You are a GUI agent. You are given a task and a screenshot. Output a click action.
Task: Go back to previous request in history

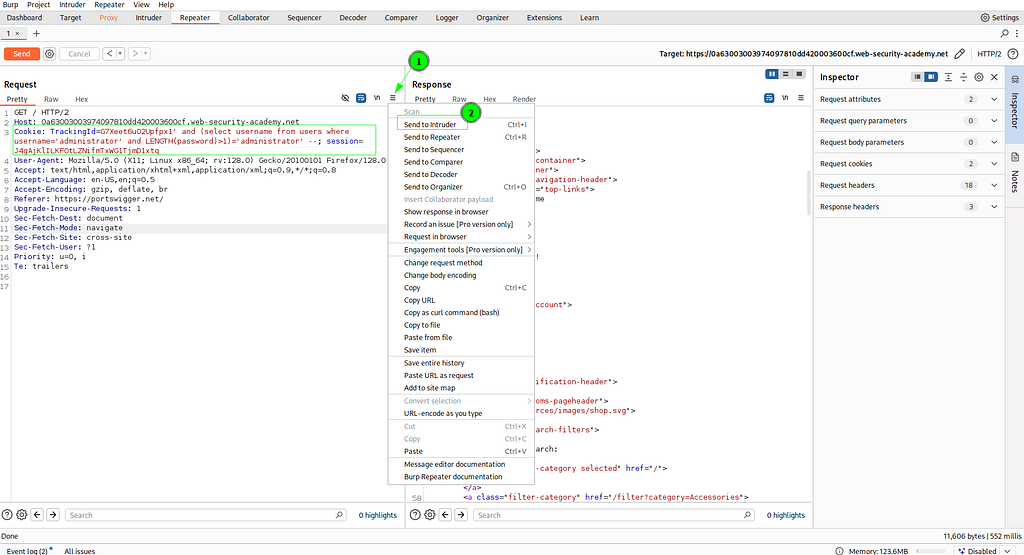(x=109, y=54)
